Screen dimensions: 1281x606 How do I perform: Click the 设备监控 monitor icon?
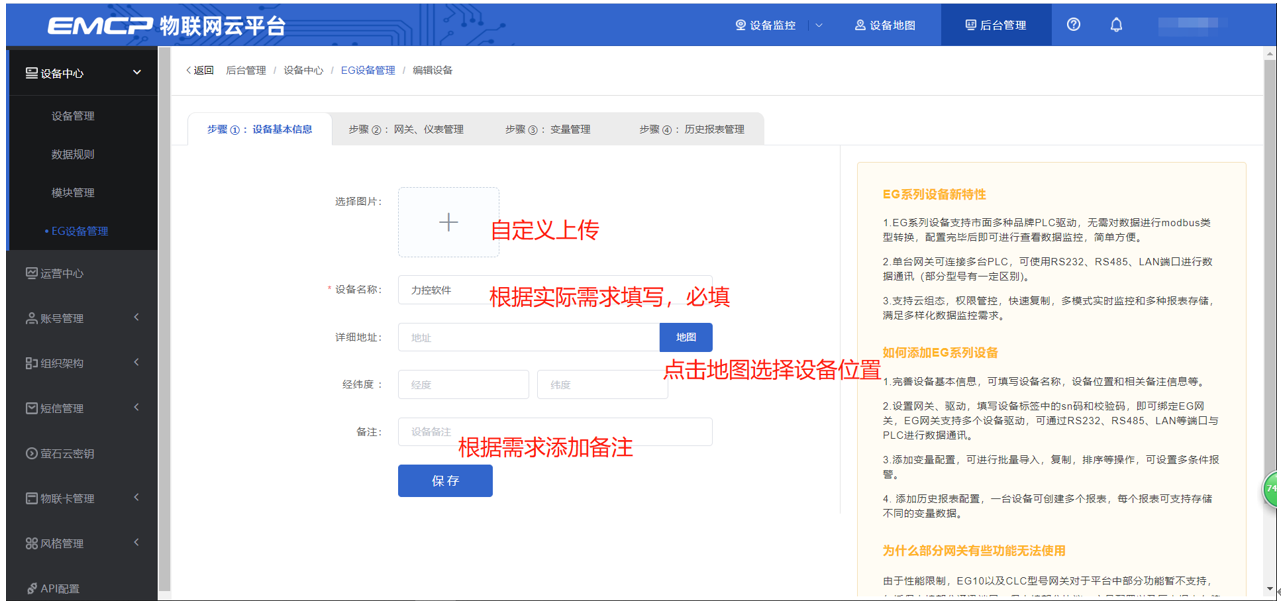point(741,26)
